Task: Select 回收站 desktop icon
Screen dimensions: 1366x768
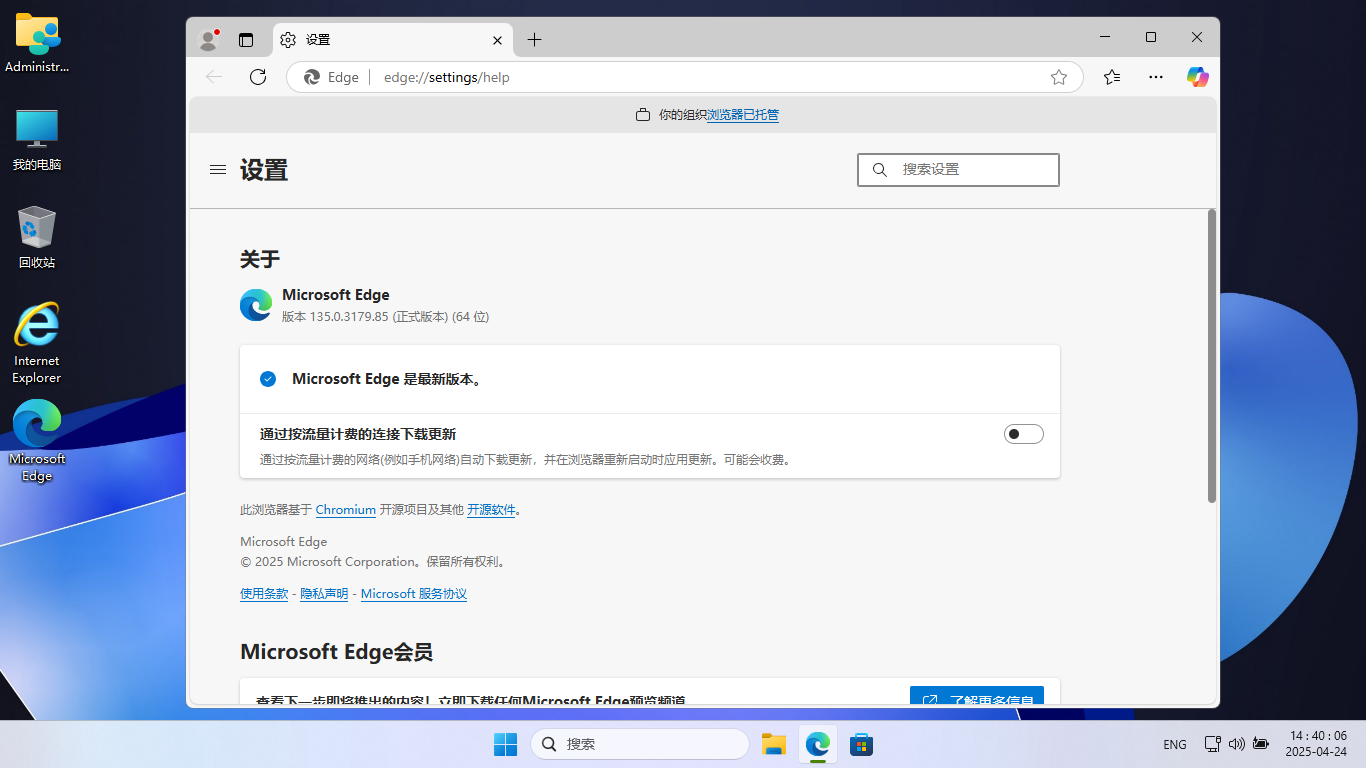Action: pyautogui.click(x=37, y=238)
